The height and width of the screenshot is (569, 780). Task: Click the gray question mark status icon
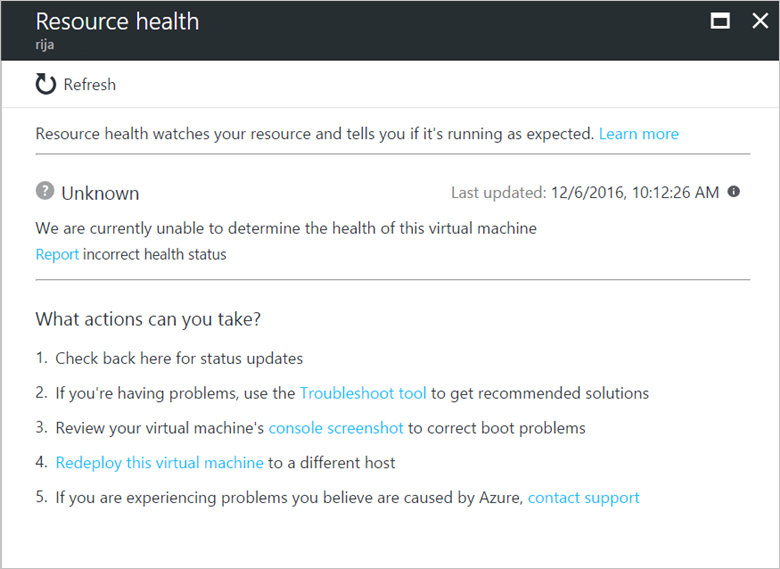(45, 190)
